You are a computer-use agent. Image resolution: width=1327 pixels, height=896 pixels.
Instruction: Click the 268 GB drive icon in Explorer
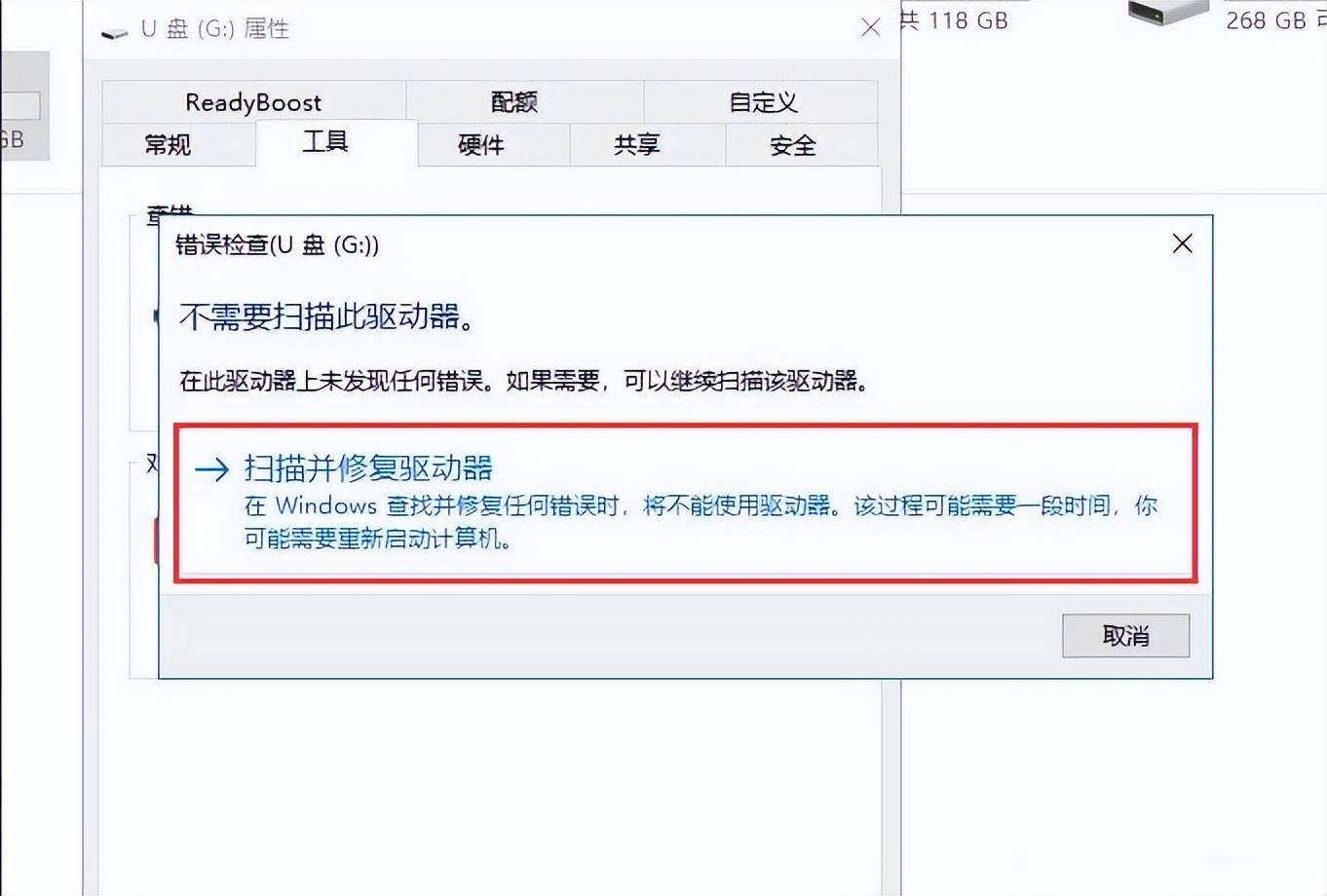click(1167, 12)
